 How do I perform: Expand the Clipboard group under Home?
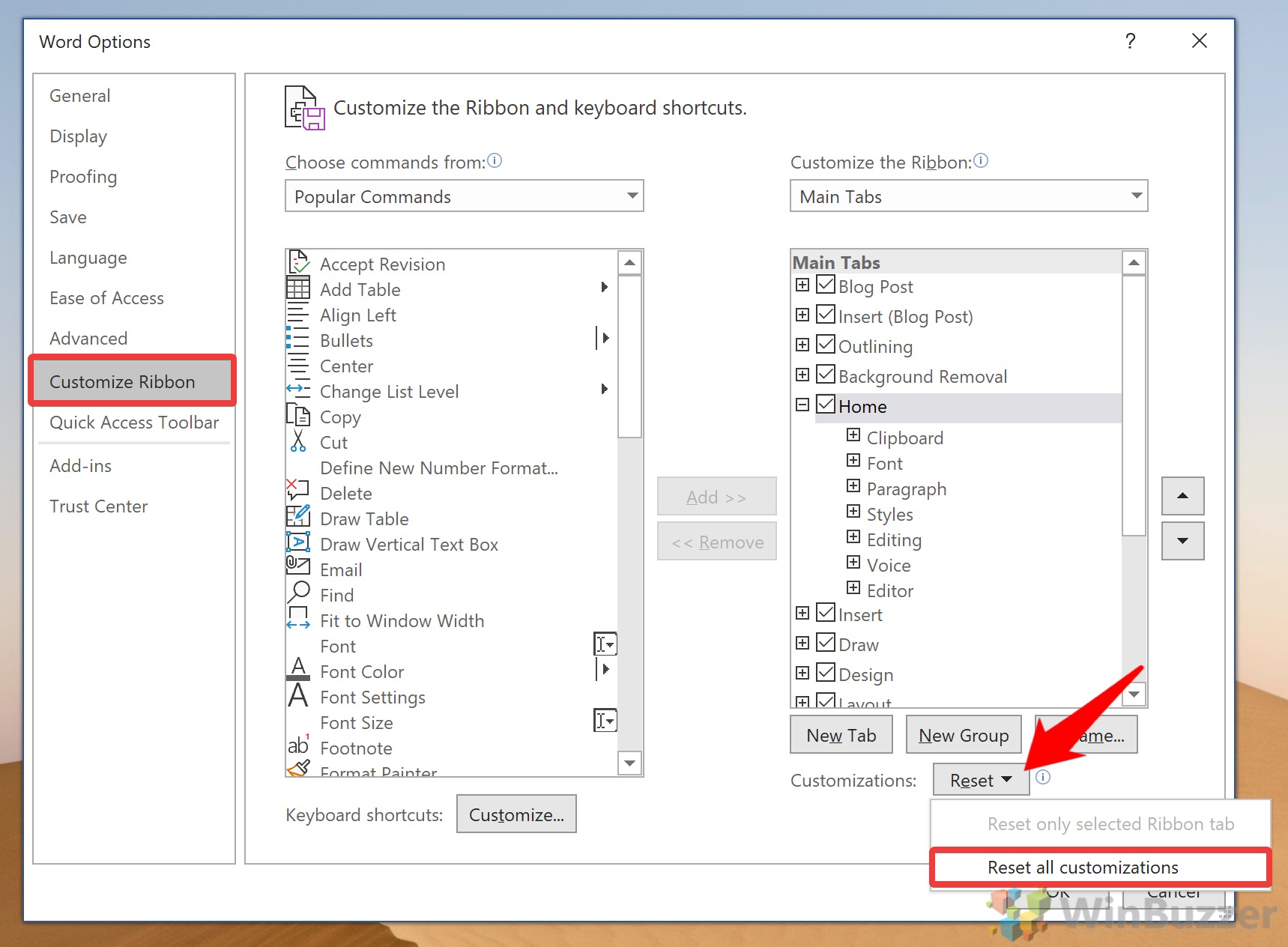853,435
